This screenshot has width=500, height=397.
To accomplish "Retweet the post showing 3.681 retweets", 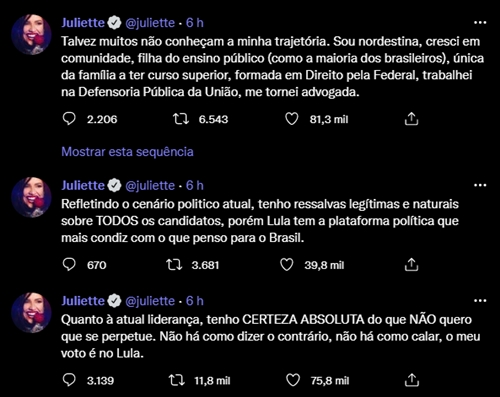I will tap(174, 265).
